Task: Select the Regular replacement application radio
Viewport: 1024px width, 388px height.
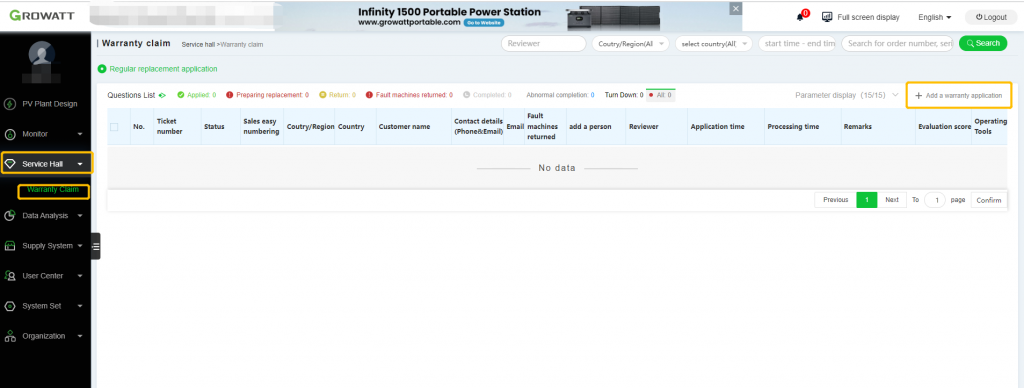Action: [x=102, y=69]
